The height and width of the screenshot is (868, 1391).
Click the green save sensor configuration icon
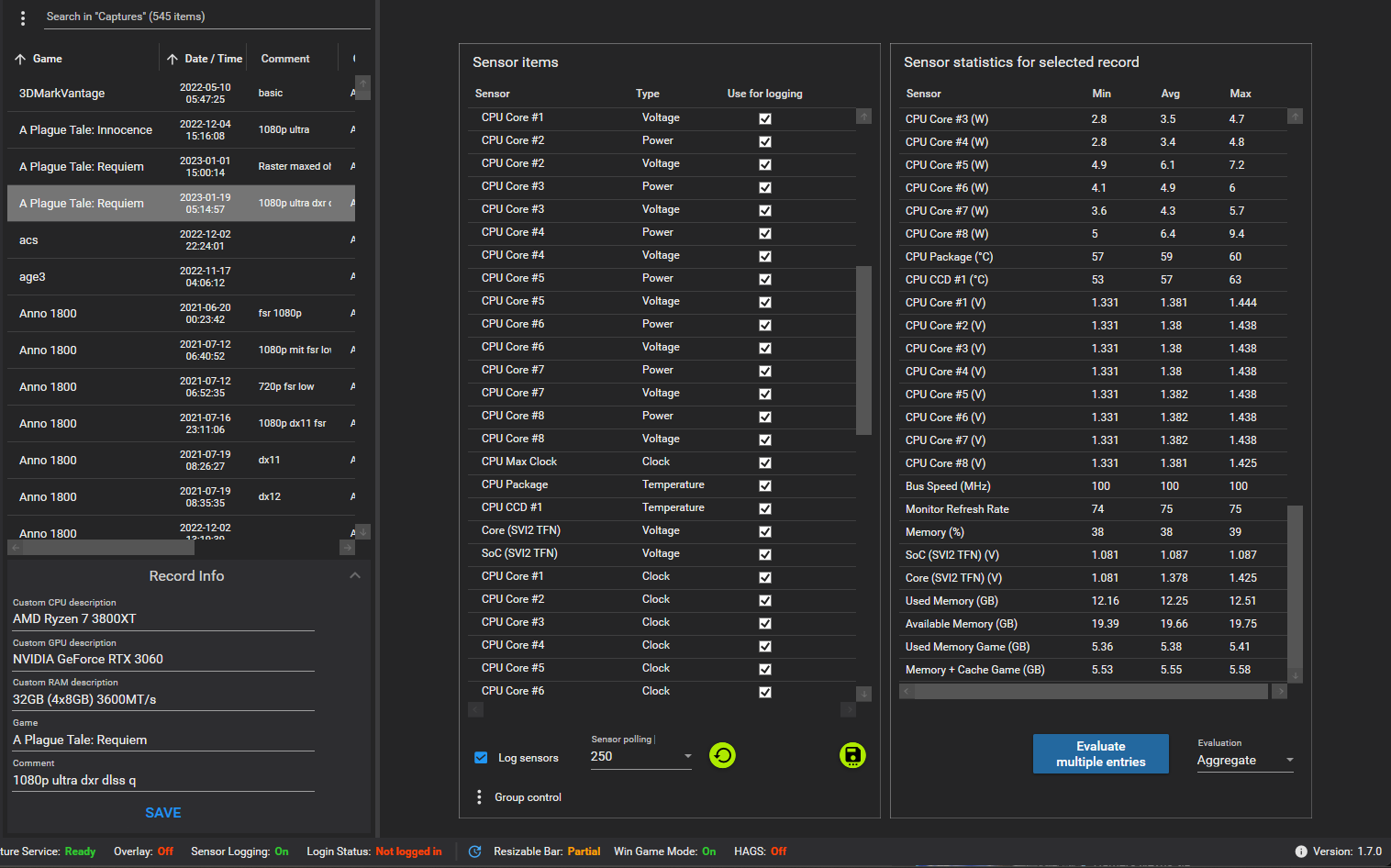pyautogui.click(x=852, y=755)
